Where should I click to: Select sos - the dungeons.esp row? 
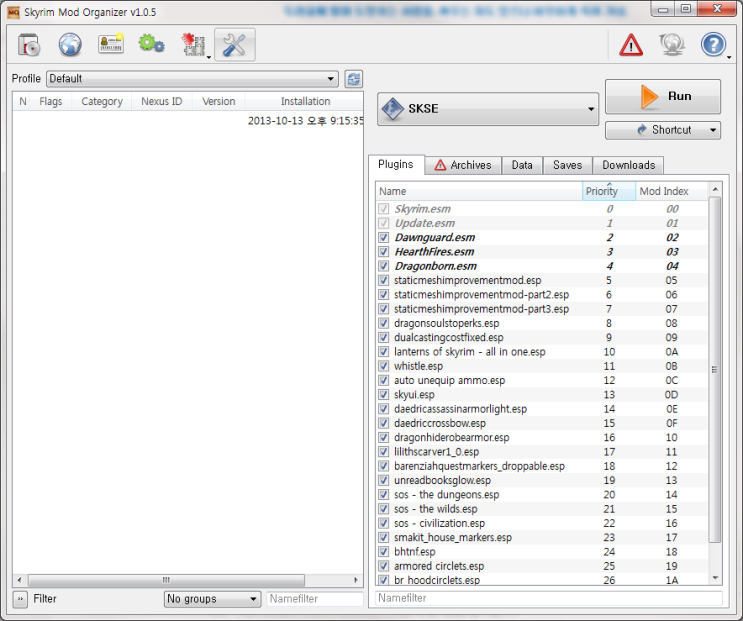(x=542, y=495)
